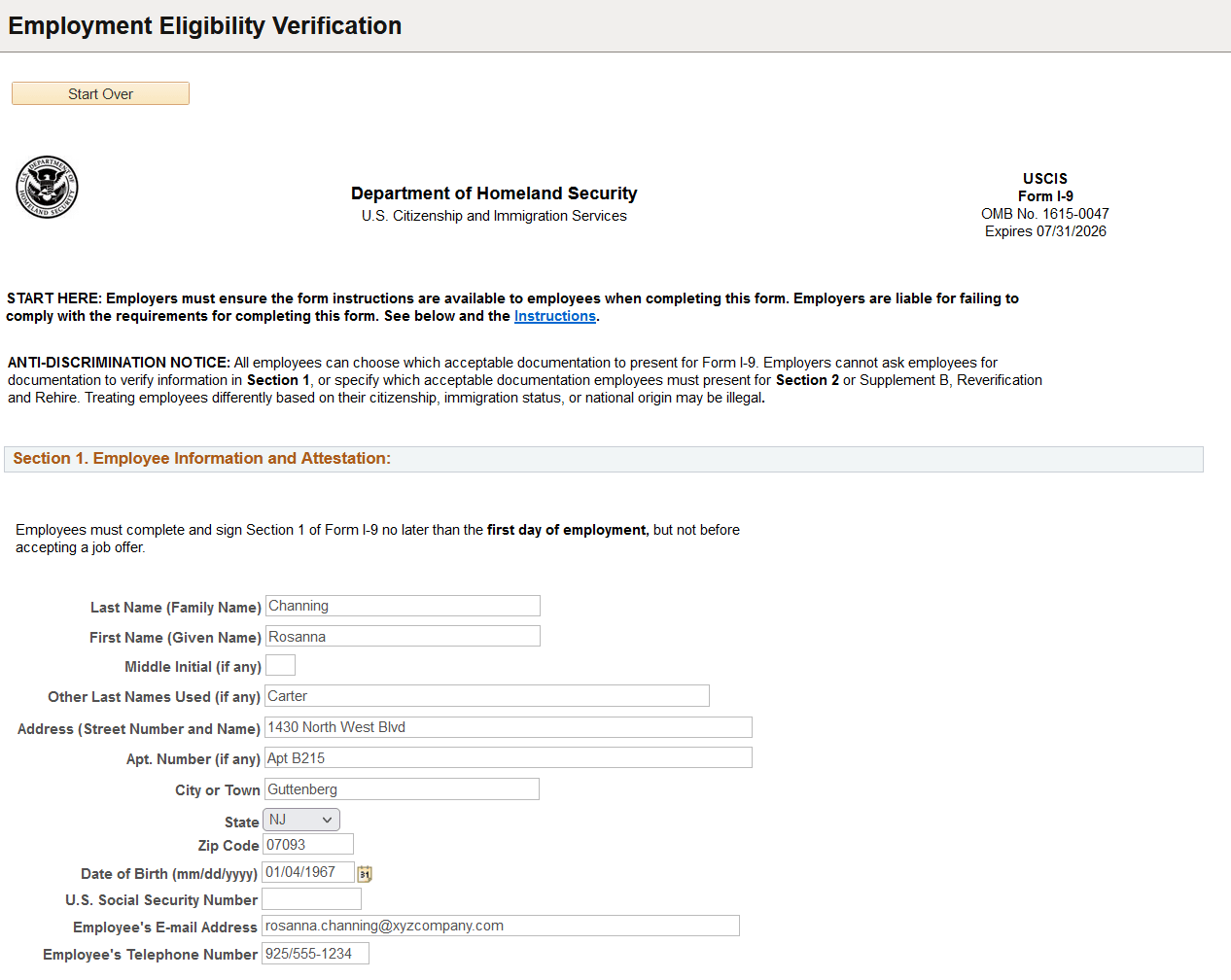The image size is (1231, 980).
Task: Click the Zip Code field showing 07093
Action: 307,843
